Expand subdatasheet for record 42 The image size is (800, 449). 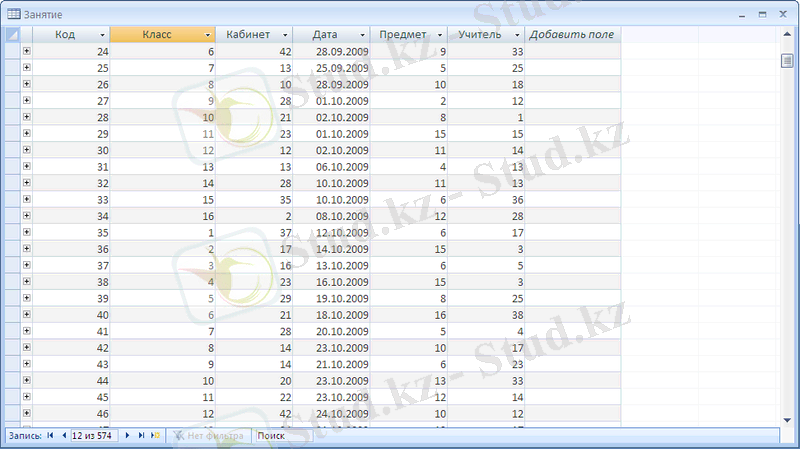pos(27,347)
